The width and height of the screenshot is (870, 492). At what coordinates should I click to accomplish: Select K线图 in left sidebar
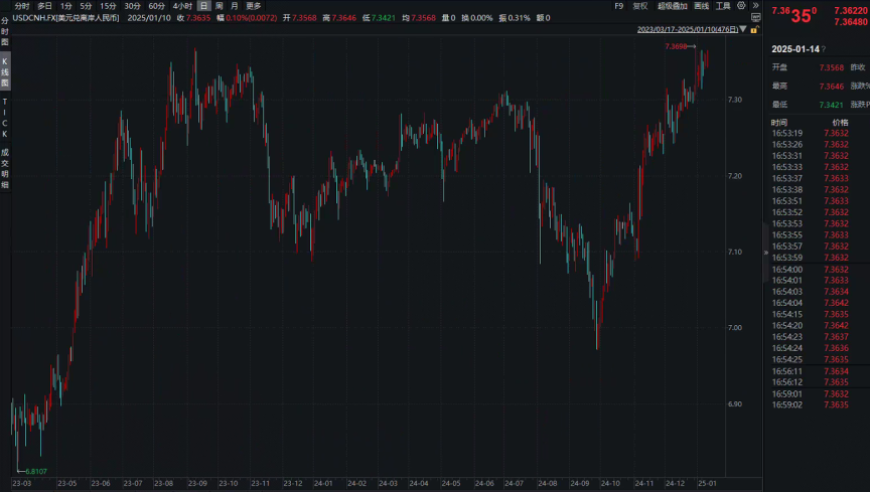pyautogui.click(x=5, y=72)
